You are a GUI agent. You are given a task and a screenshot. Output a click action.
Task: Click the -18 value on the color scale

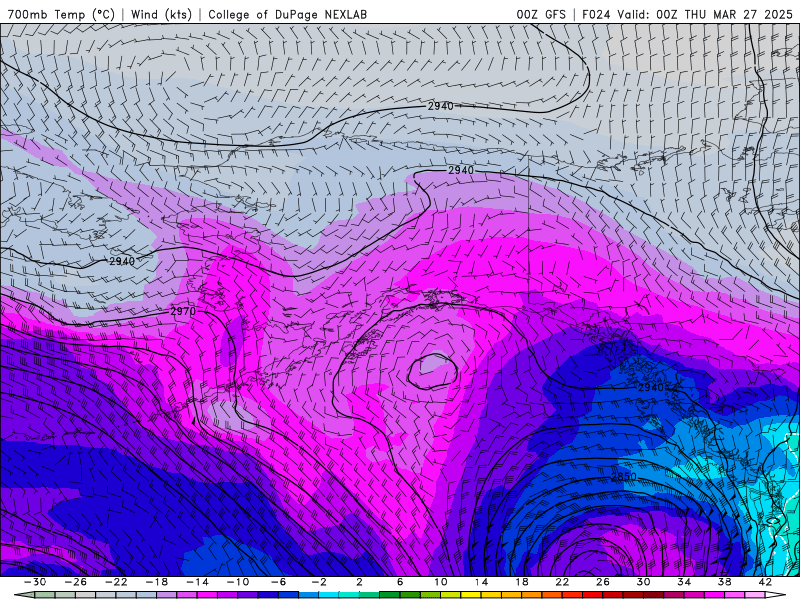pos(157,582)
